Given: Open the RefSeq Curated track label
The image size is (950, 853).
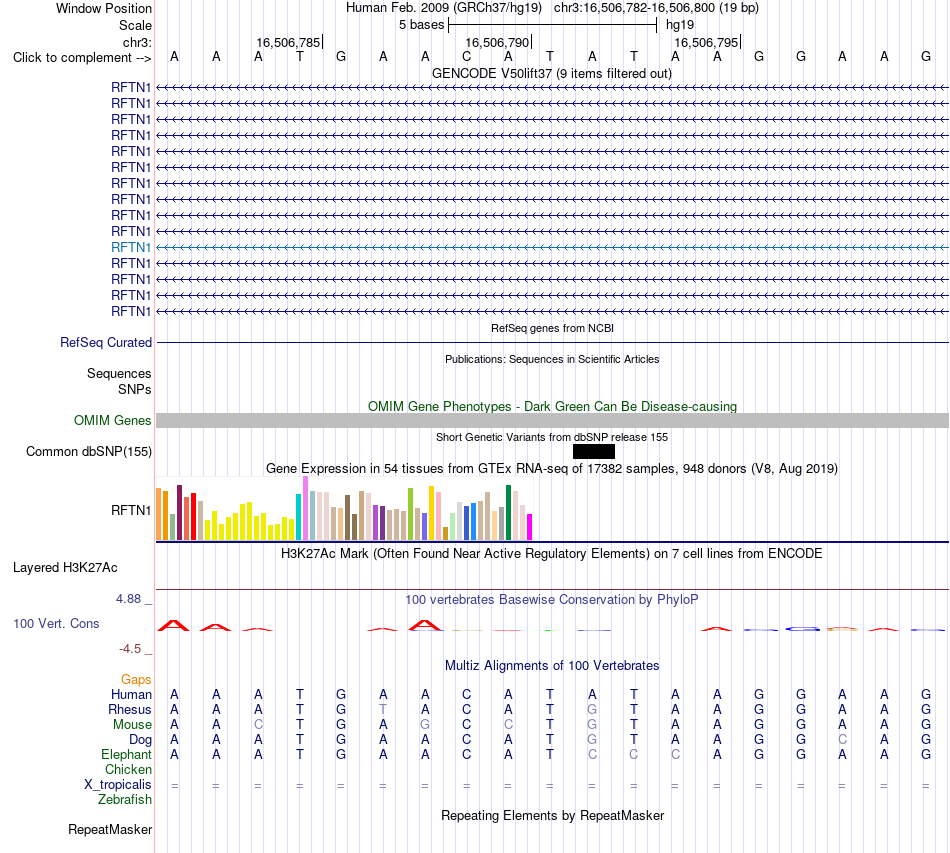Looking at the screenshot, I should pos(105,342).
